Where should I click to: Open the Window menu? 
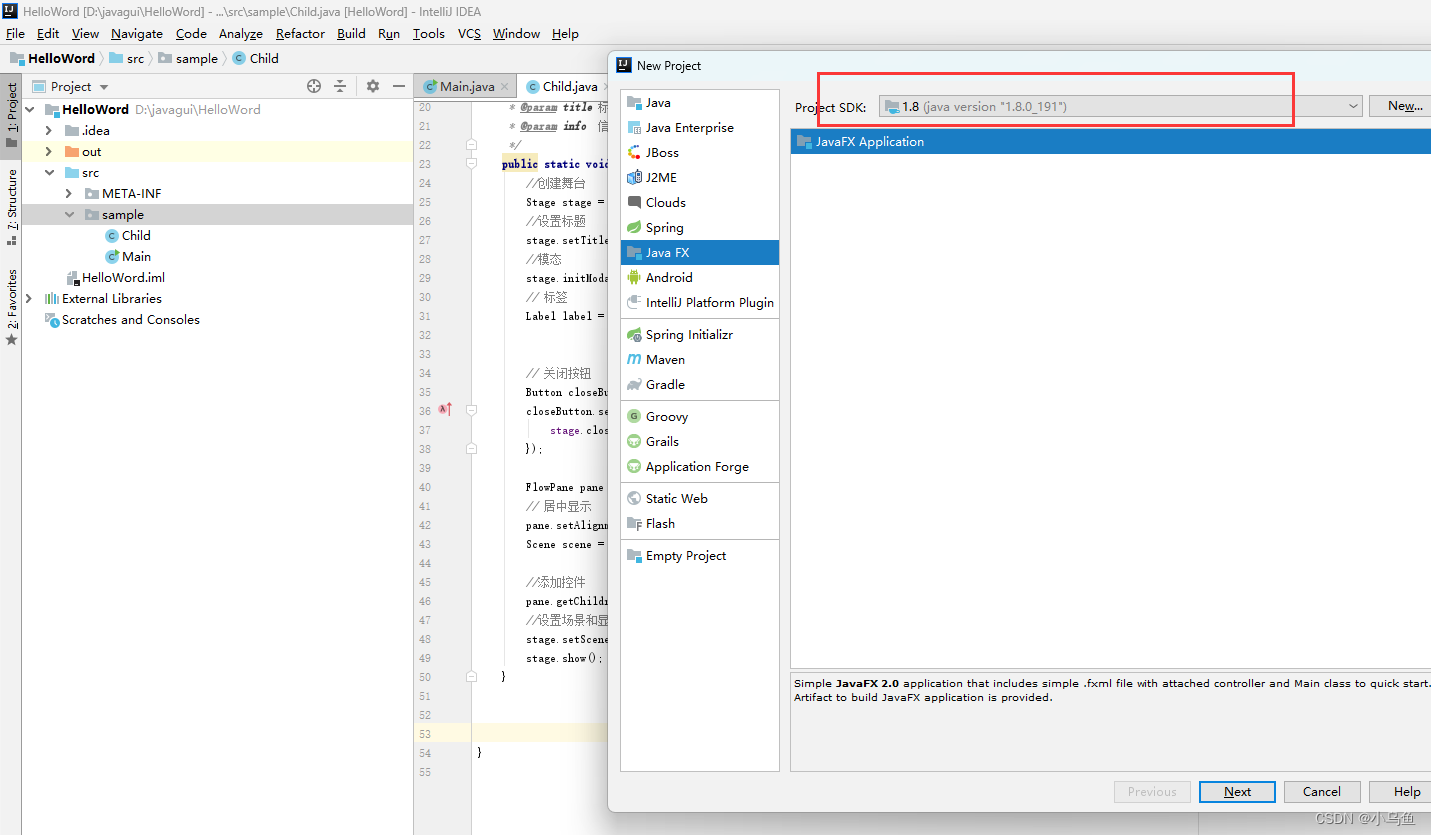tap(516, 33)
